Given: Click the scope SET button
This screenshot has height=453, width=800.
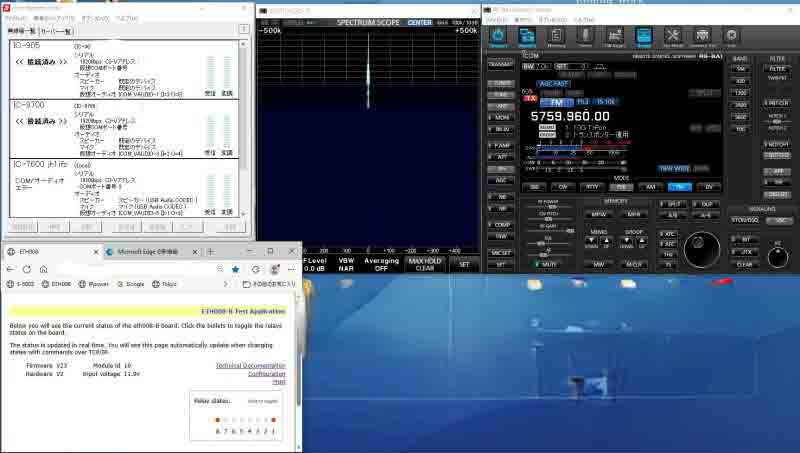Looking at the screenshot, I should tap(464, 264).
